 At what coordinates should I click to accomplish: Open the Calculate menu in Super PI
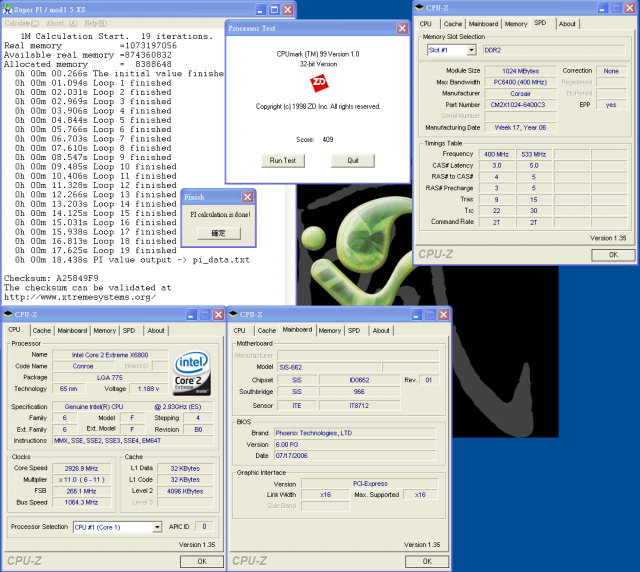click(22, 23)
